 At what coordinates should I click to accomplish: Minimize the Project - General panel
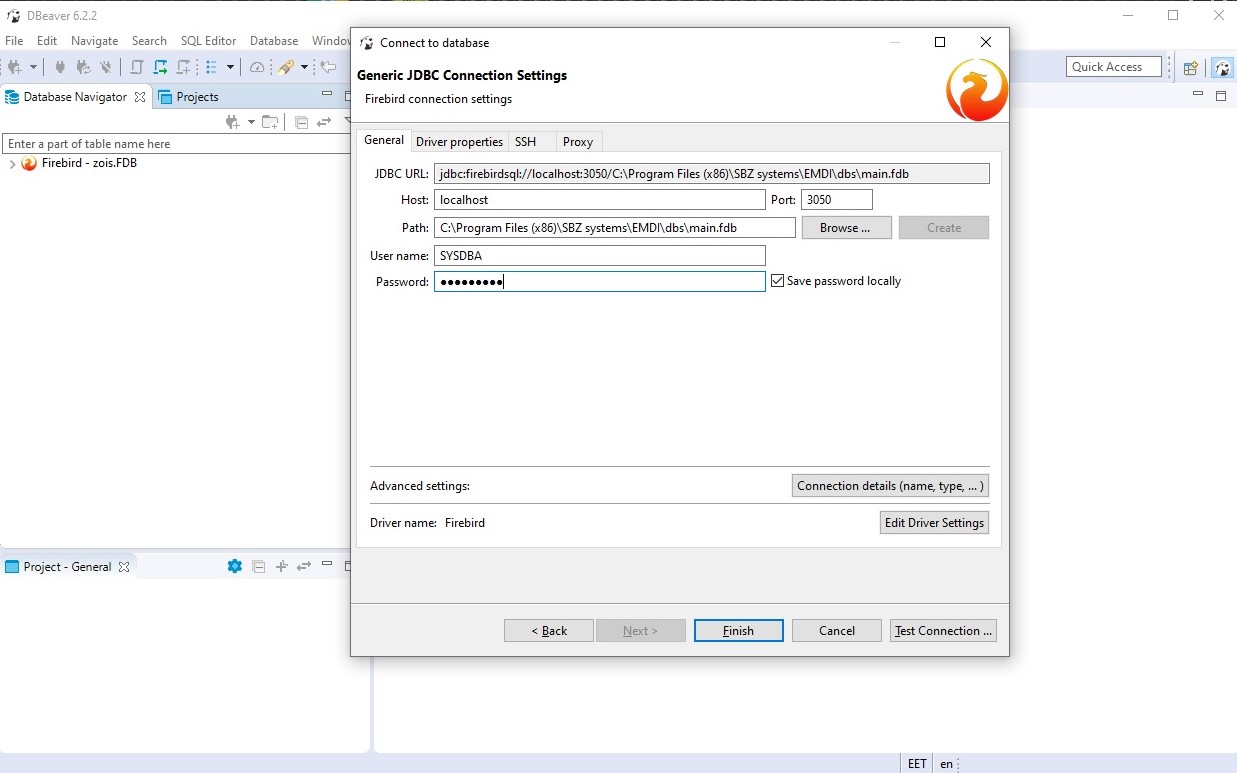(327, 564)
